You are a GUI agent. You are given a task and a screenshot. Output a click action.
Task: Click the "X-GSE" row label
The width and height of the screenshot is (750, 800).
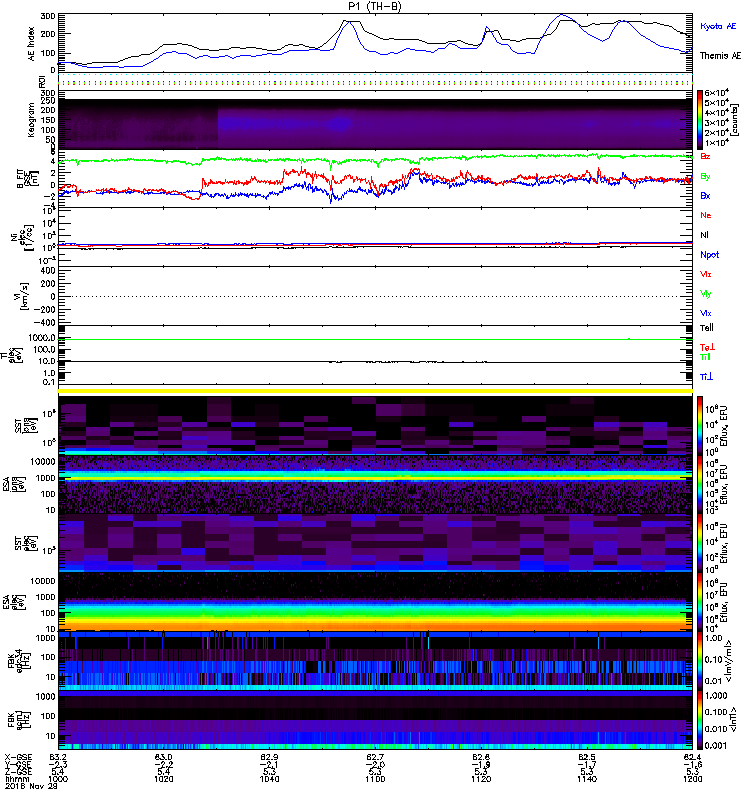[18, 757]
